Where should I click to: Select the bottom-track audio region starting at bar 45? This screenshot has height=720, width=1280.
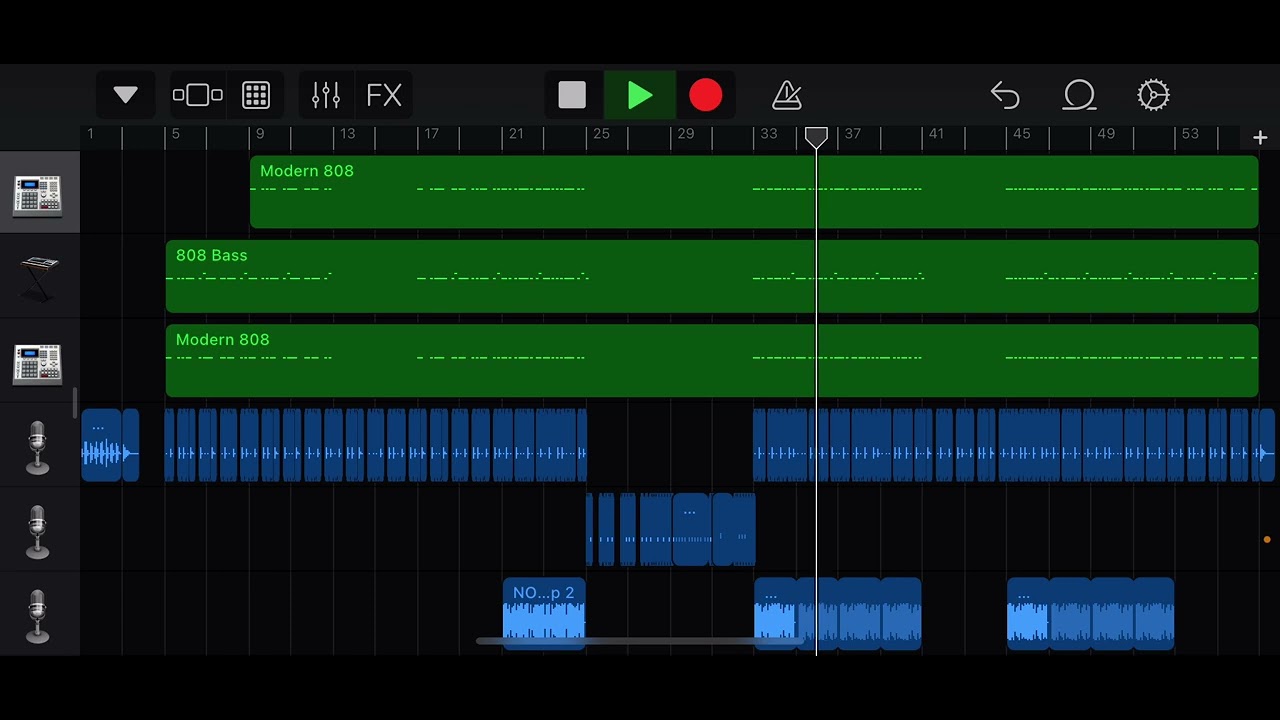pyautogui.click(x=1028, y=613)
